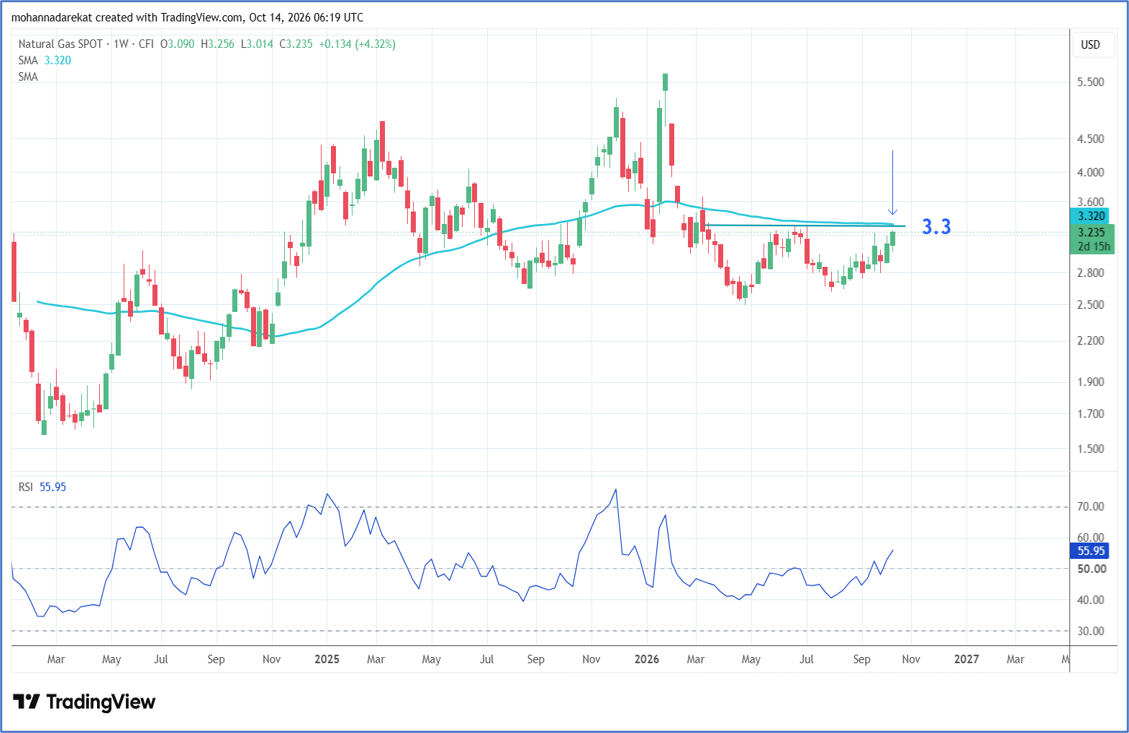Image resolution: width=1129 pixels, height=733 pixels.
Task: Click the 4.500 price axis label
Action: [x=1091, y=139]
